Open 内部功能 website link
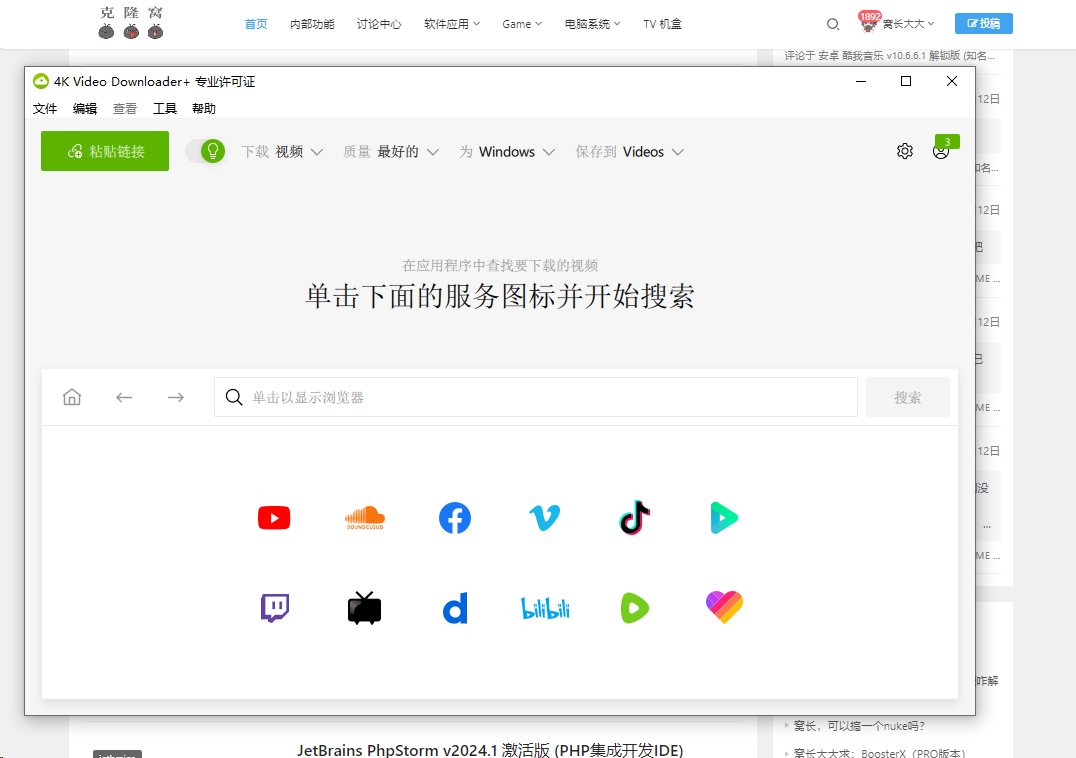 312,24
